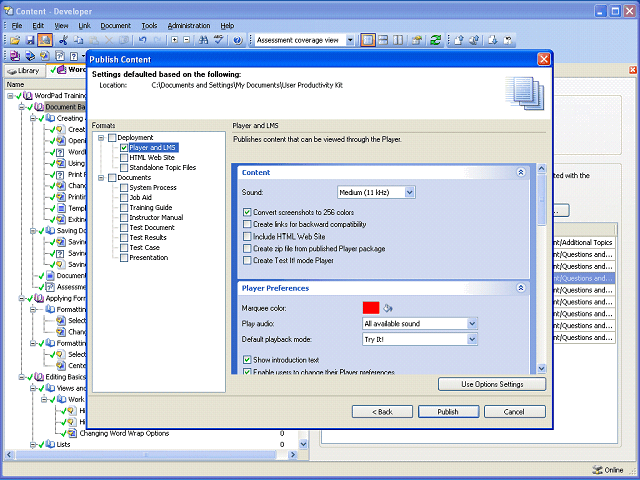Viewport: 640px width, 480px height.
Task: Select the Additional Topics row in background list
Action: (584, 242)
